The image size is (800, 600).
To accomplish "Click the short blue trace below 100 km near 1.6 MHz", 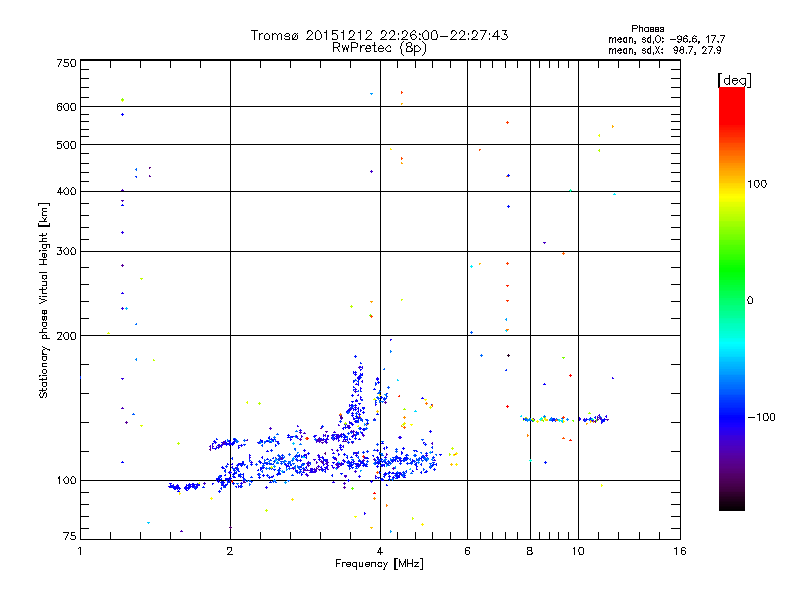I will [x=184, y=487].
